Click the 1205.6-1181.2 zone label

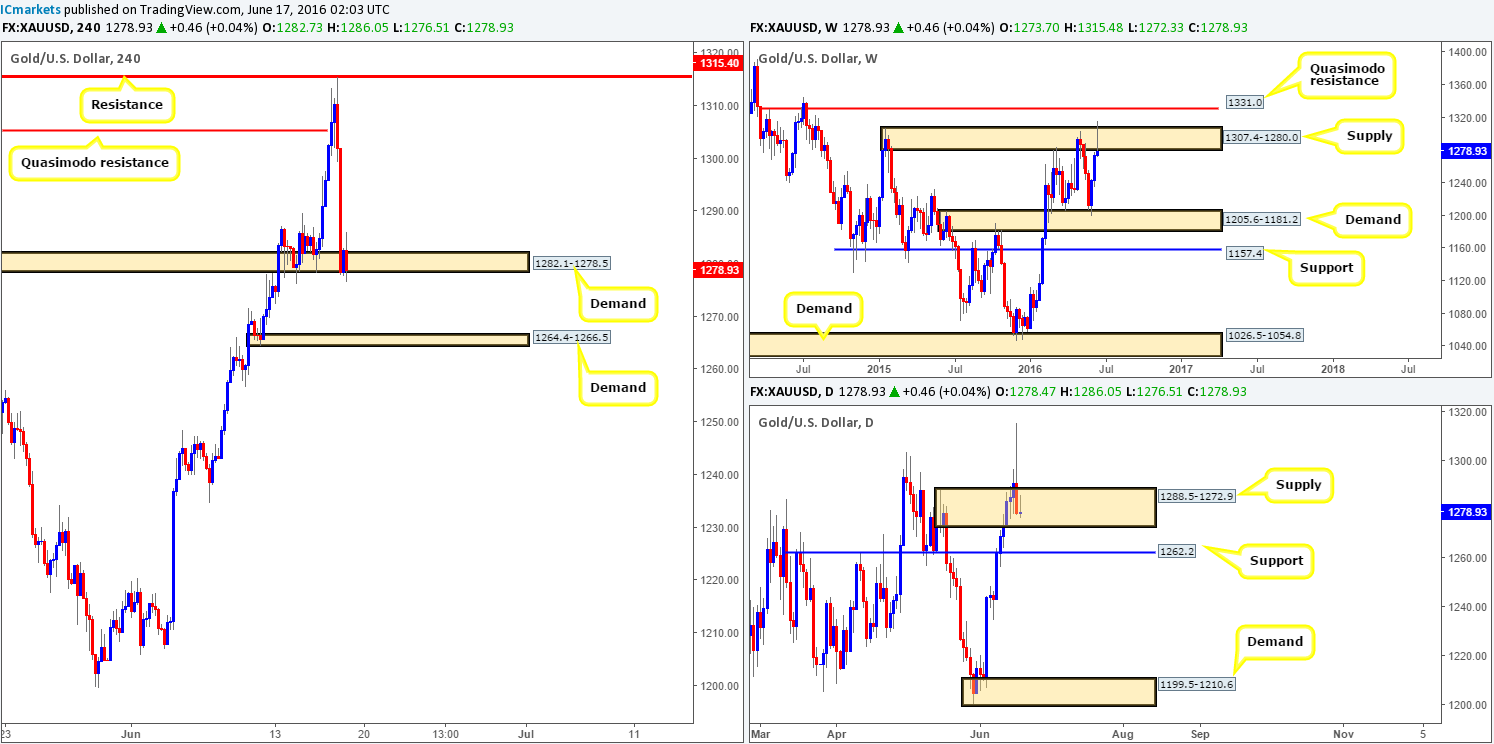click(1262, 218)
